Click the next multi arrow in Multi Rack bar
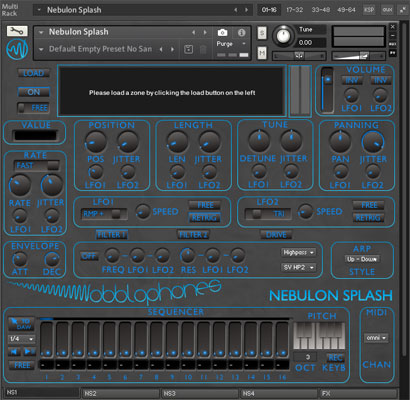Screen dimensions: 410x400 pos(247,10)
